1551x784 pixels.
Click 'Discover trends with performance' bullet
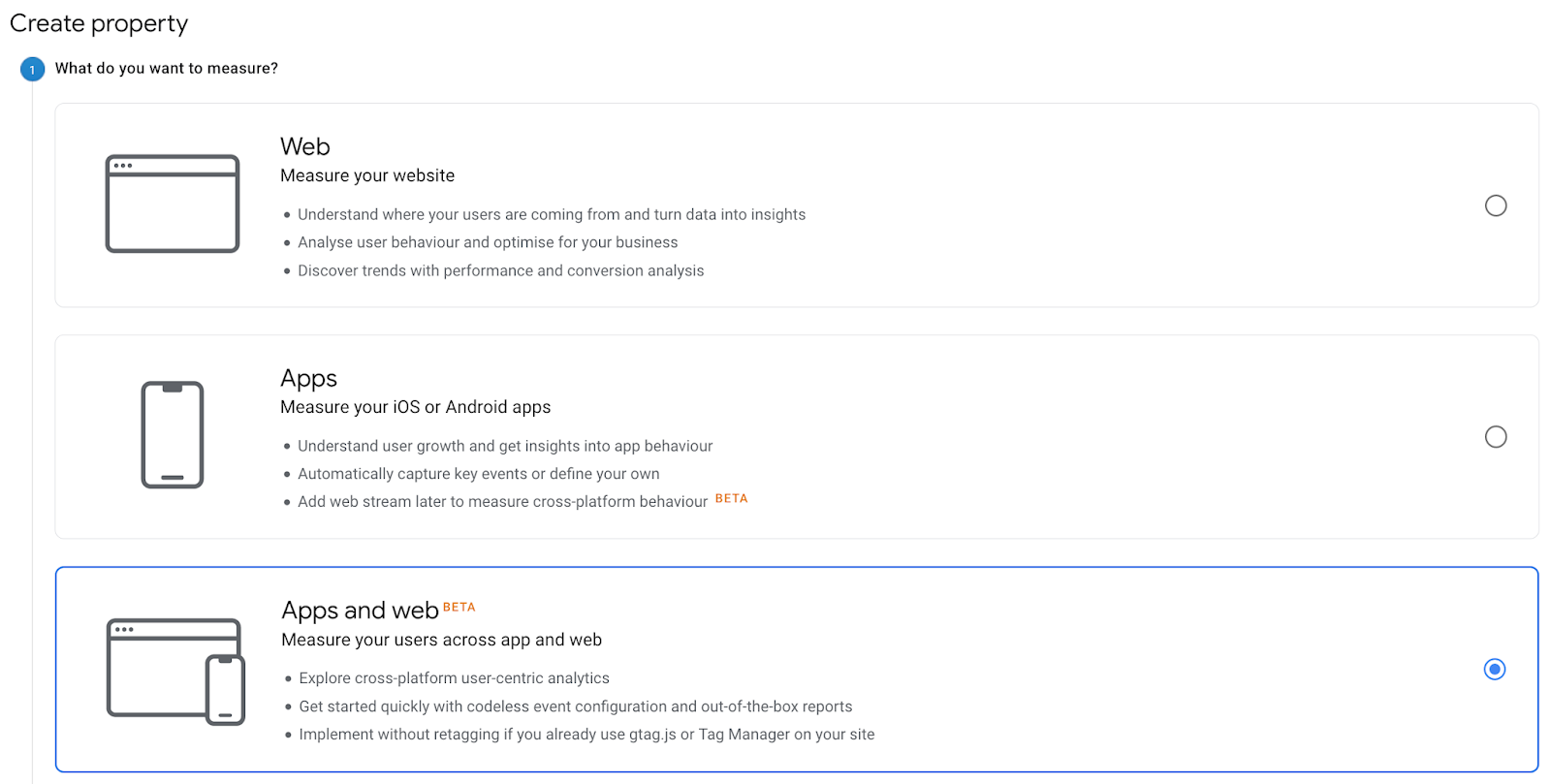(x=500, y=270)
